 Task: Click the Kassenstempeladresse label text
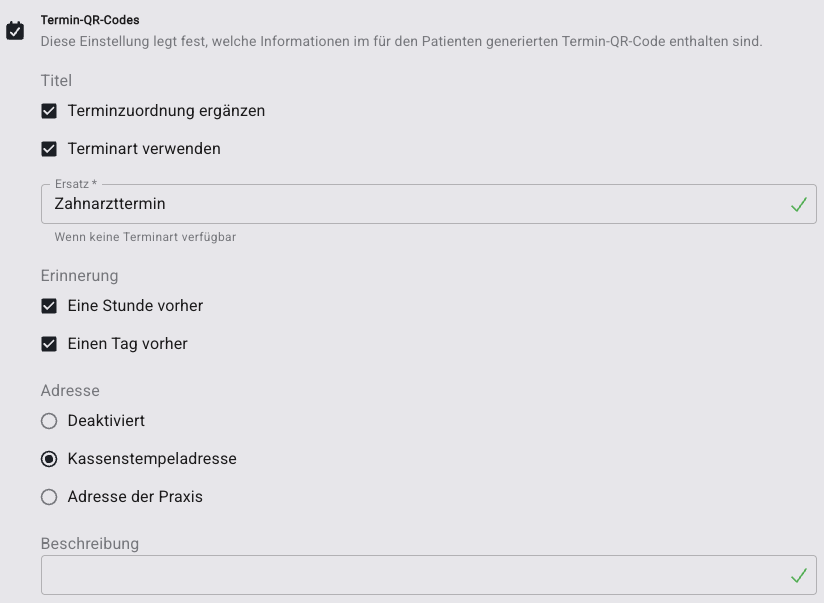tap(152, 459)
